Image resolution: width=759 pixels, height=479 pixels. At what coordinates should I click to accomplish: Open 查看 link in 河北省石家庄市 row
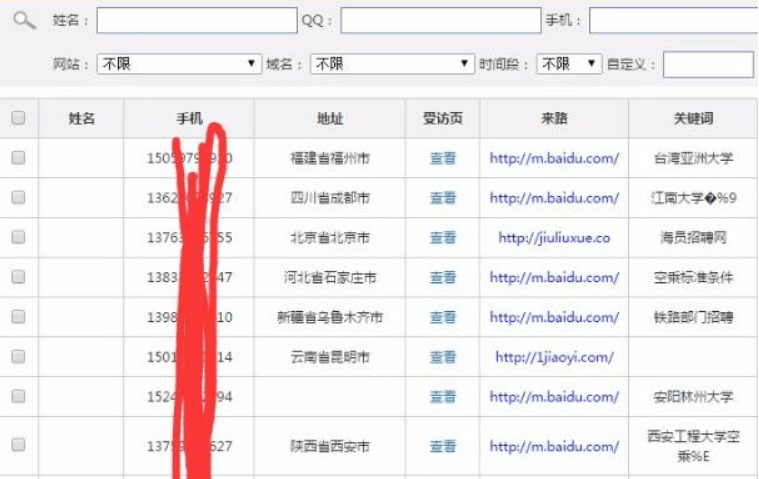(x=443, y=277)
